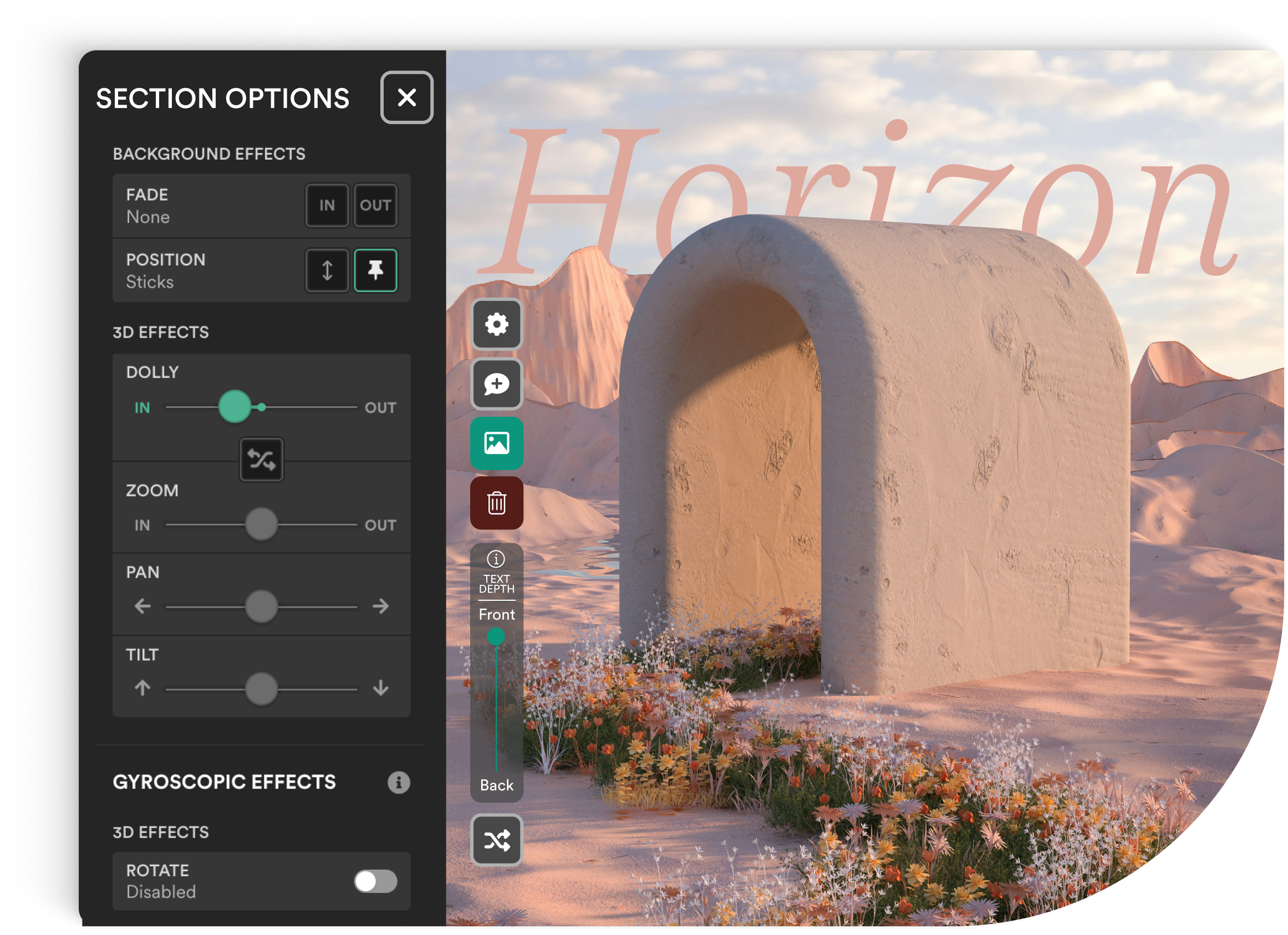Click the red delete trash icon

[x=496, y=502]
